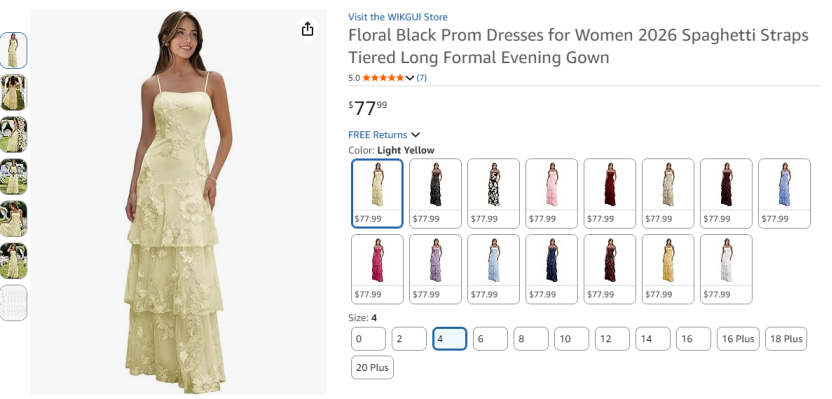The width and height of the screenshot is (832, 399).
Task: Select the white dress color swatch
Action: pos(726,269)
